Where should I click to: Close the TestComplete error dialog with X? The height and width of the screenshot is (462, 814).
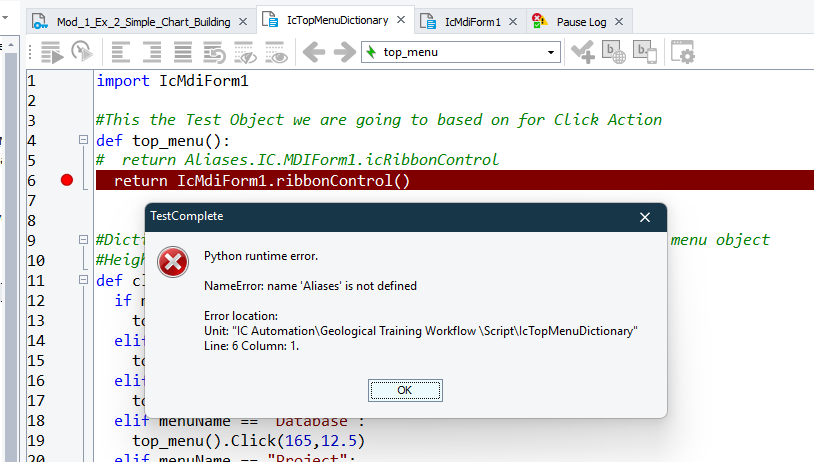pos(645,218)
